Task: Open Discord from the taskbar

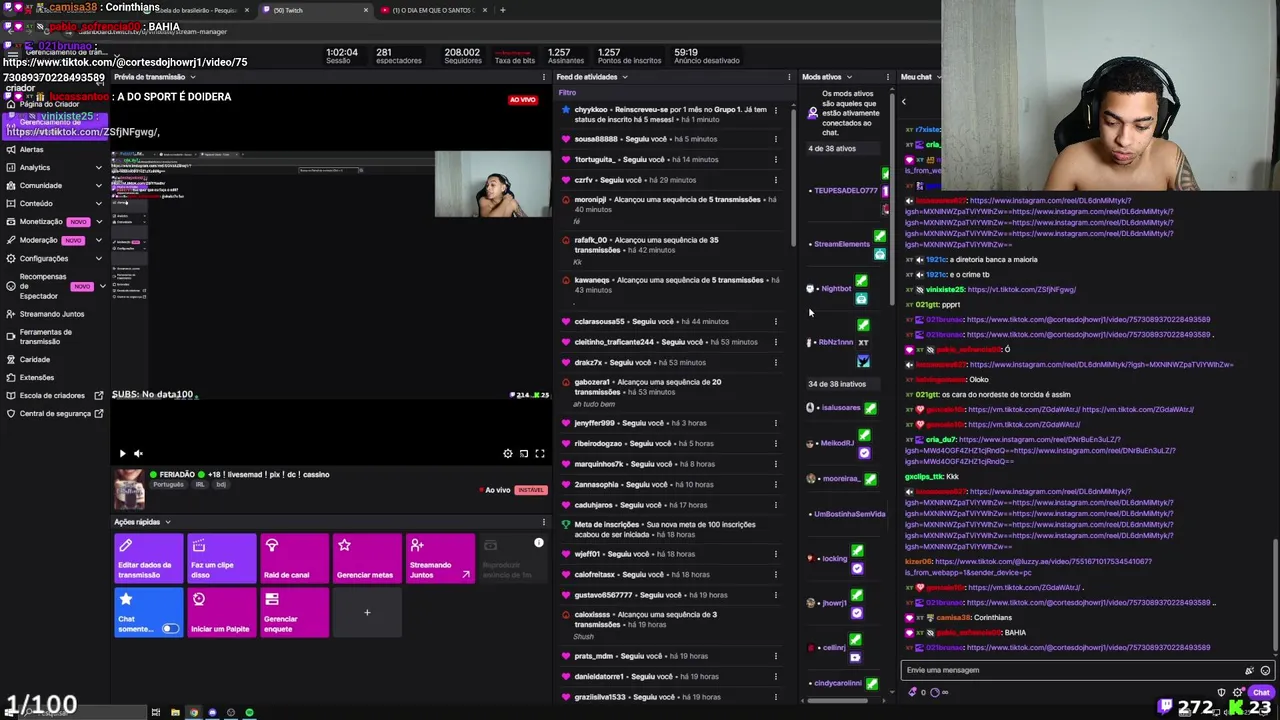Action: pyautogui.click(x=212, y=712)
